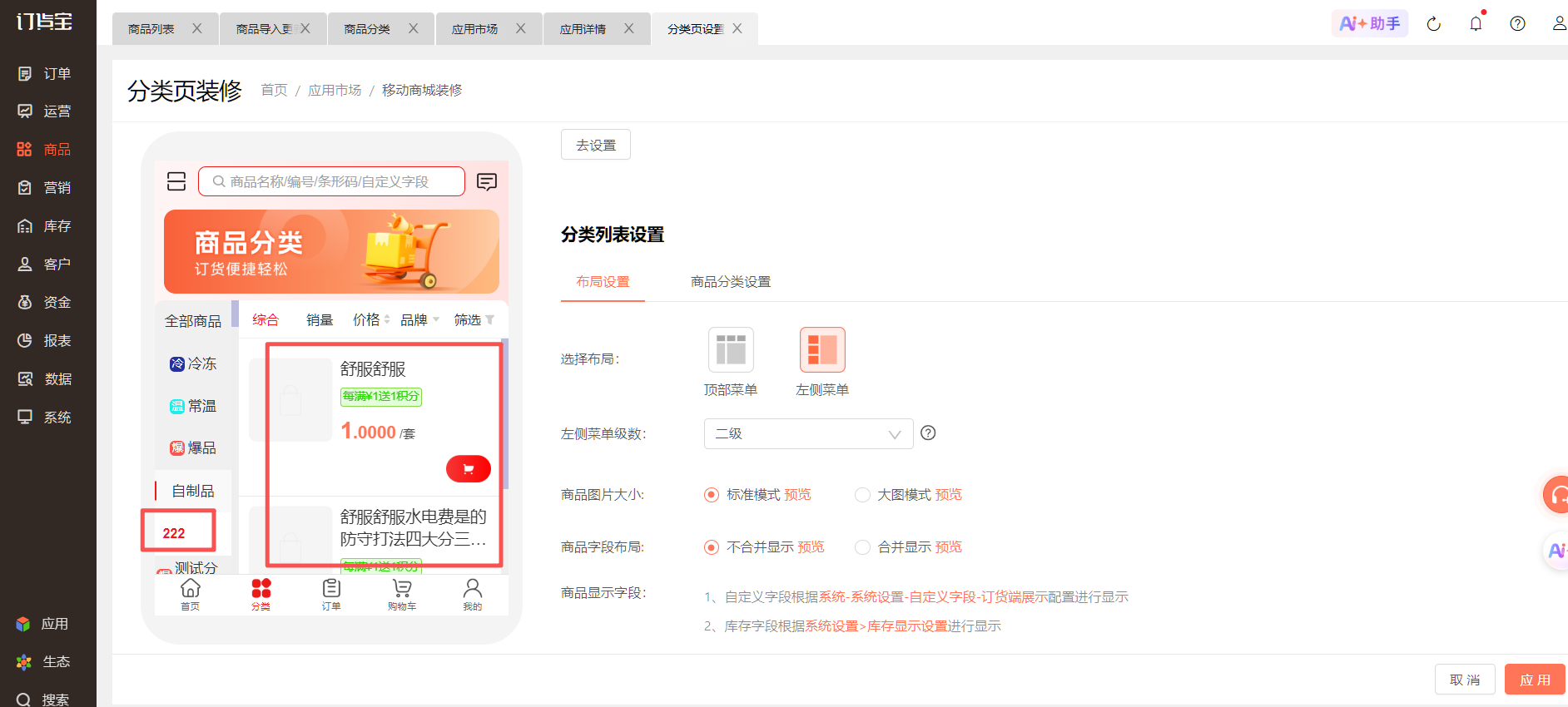Click the refresh icon in top bar
1568x707 pixels.
[x=1433, y=24]
